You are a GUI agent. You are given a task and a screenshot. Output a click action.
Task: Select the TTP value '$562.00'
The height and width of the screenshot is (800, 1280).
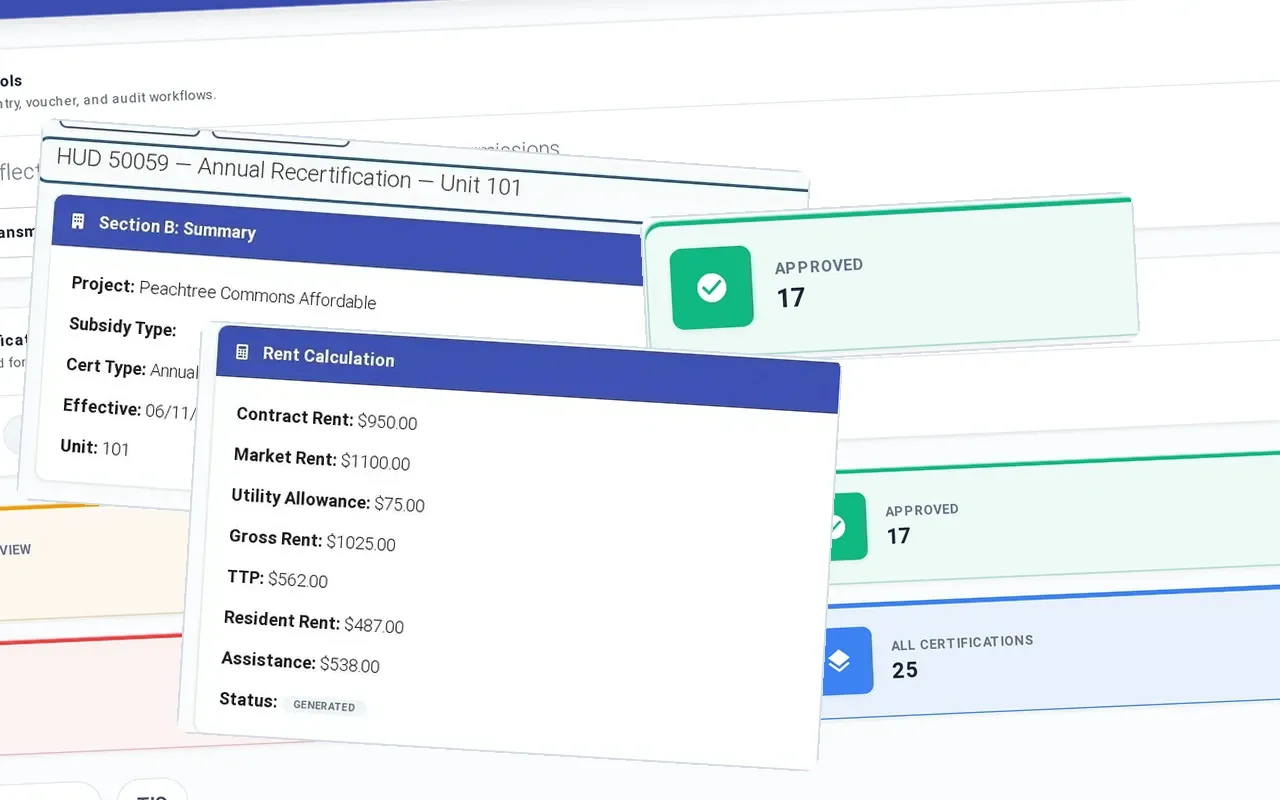298,580
